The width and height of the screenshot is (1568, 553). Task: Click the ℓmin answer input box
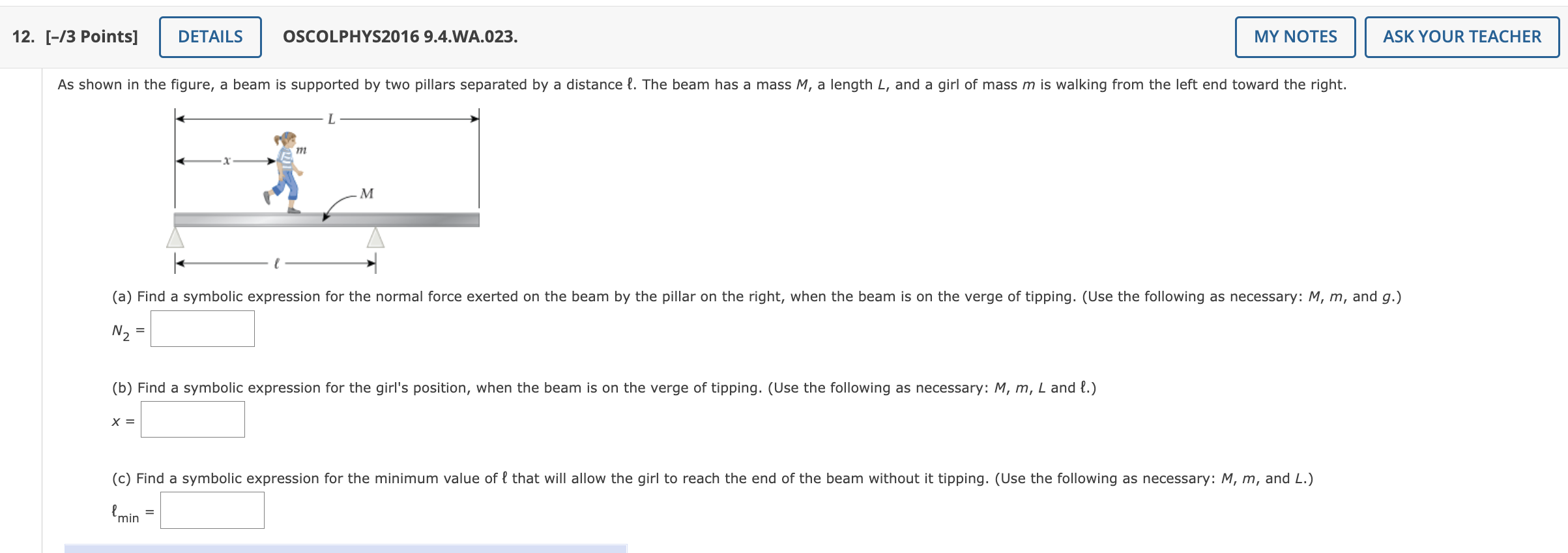point(212,509)
